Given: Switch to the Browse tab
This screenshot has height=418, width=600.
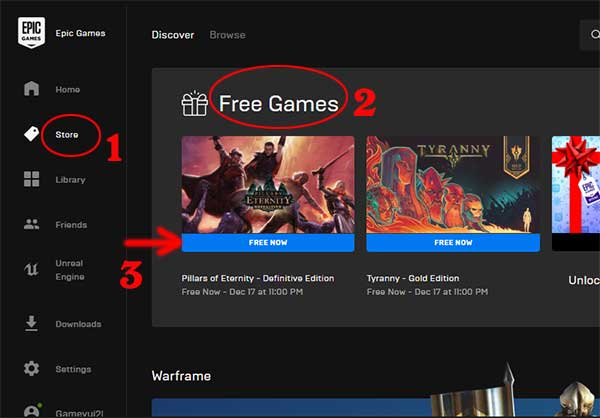Looking at the screenshot, I should tap(227, 35).
